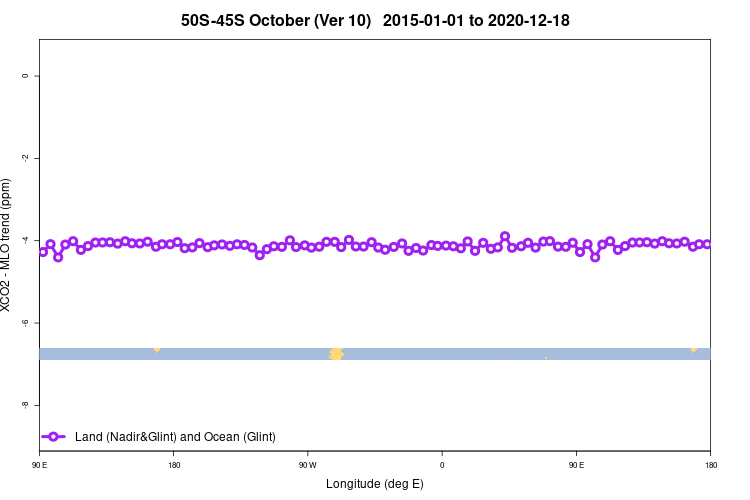Click the blue ocean strip's left end

point(43,354)
